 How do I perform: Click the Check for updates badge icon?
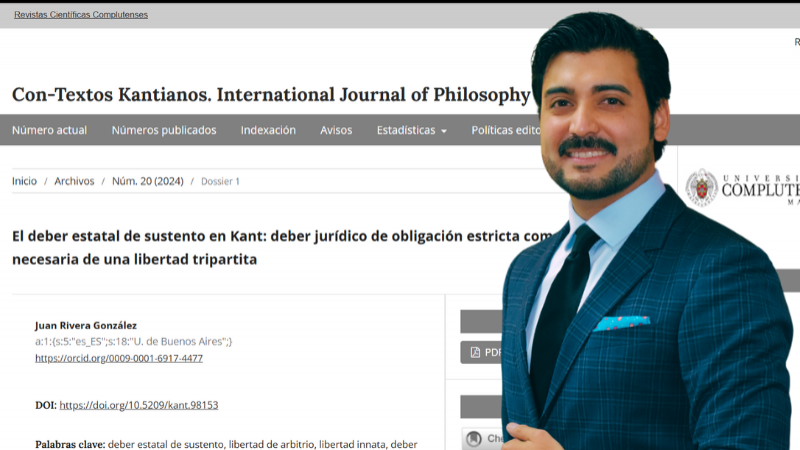472,439
